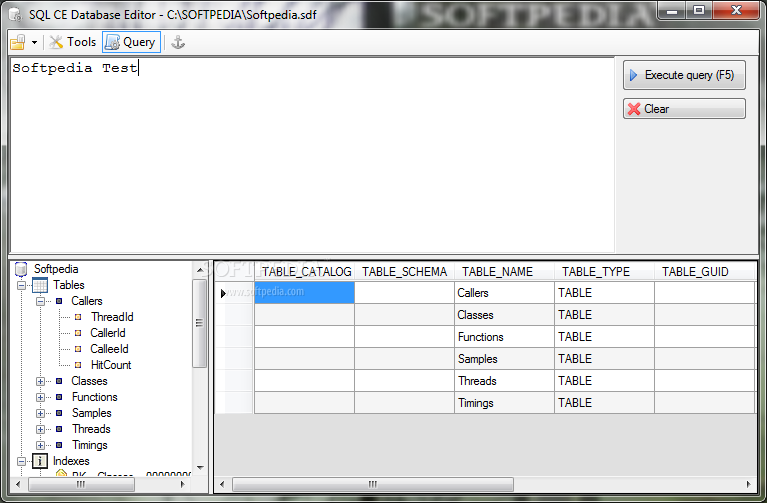Click the HitCount column icon

(x=78, y=365)
